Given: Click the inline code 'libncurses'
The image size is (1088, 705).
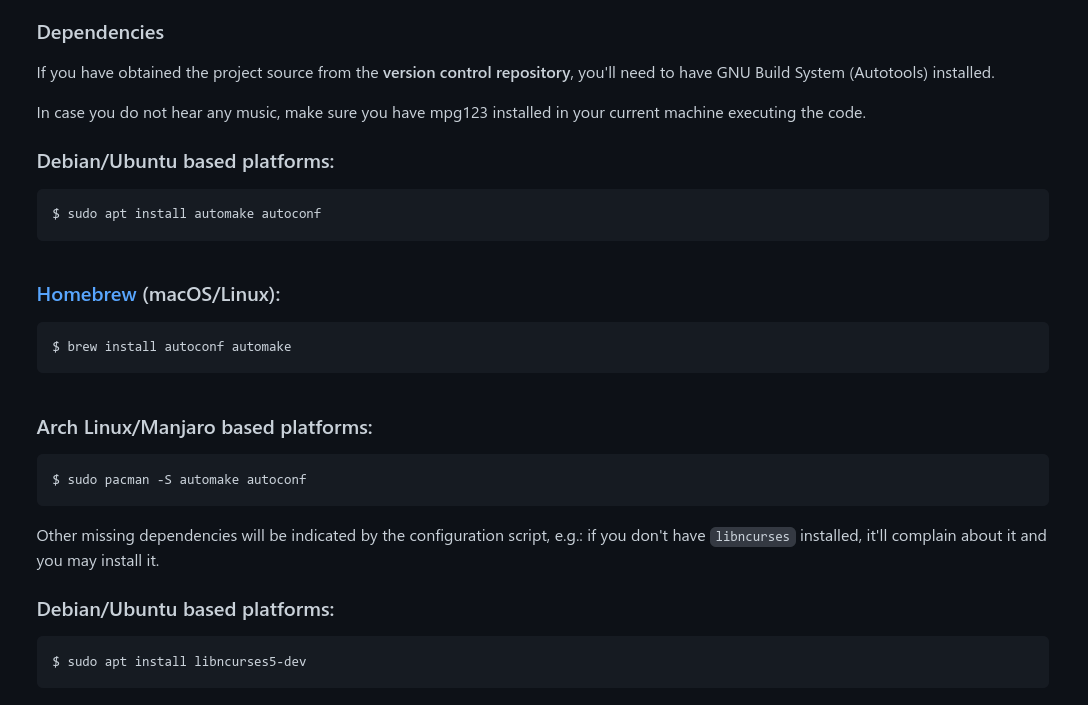Looking at the screenshot, I should click(x=752, y=536).
